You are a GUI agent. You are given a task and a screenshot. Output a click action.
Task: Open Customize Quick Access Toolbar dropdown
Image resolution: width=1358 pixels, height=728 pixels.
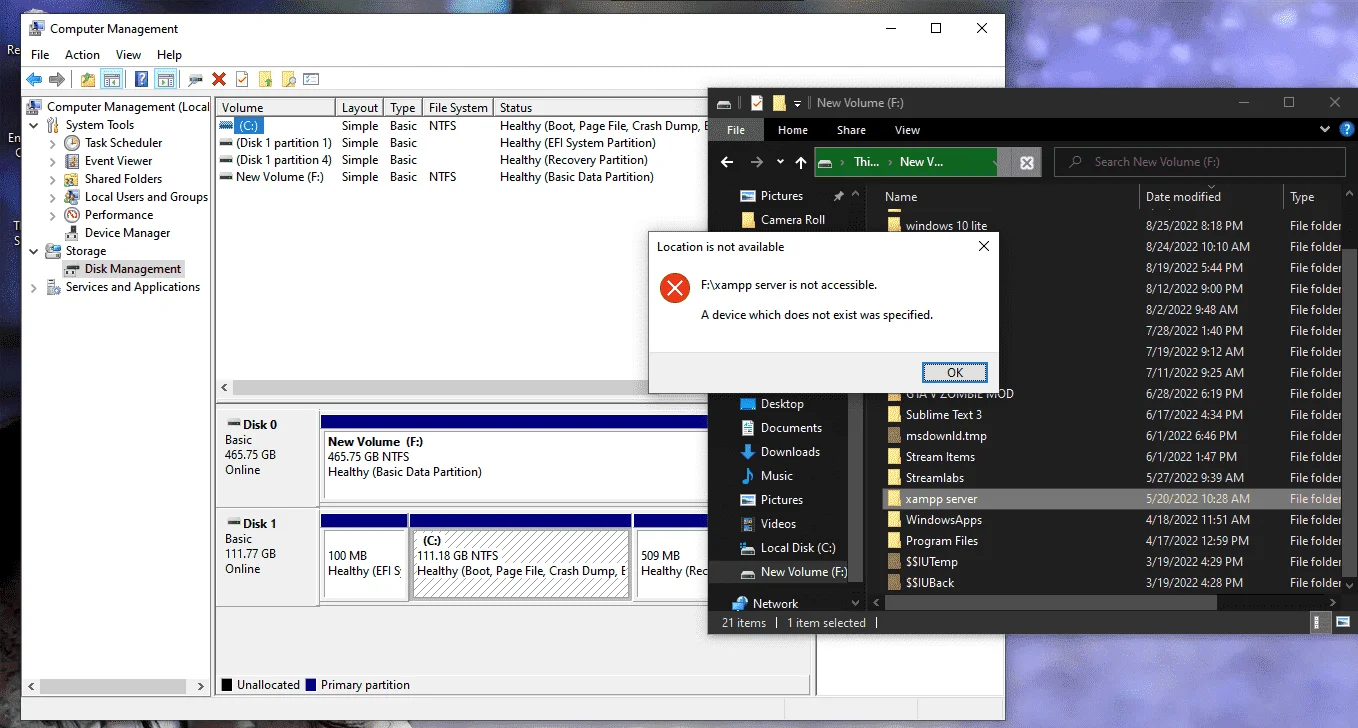pos(797,103)
